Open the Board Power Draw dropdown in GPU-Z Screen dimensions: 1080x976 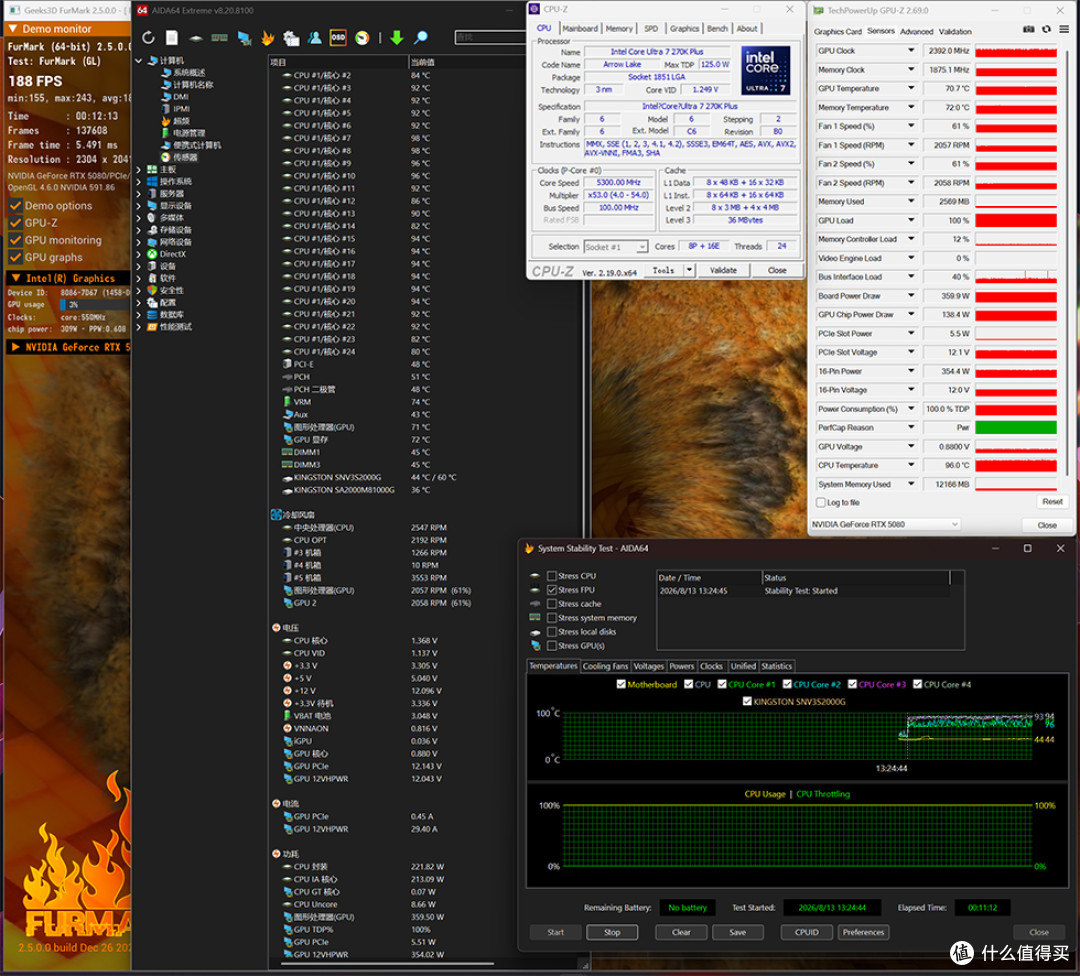pyautogui.click(x=911, y=295)
